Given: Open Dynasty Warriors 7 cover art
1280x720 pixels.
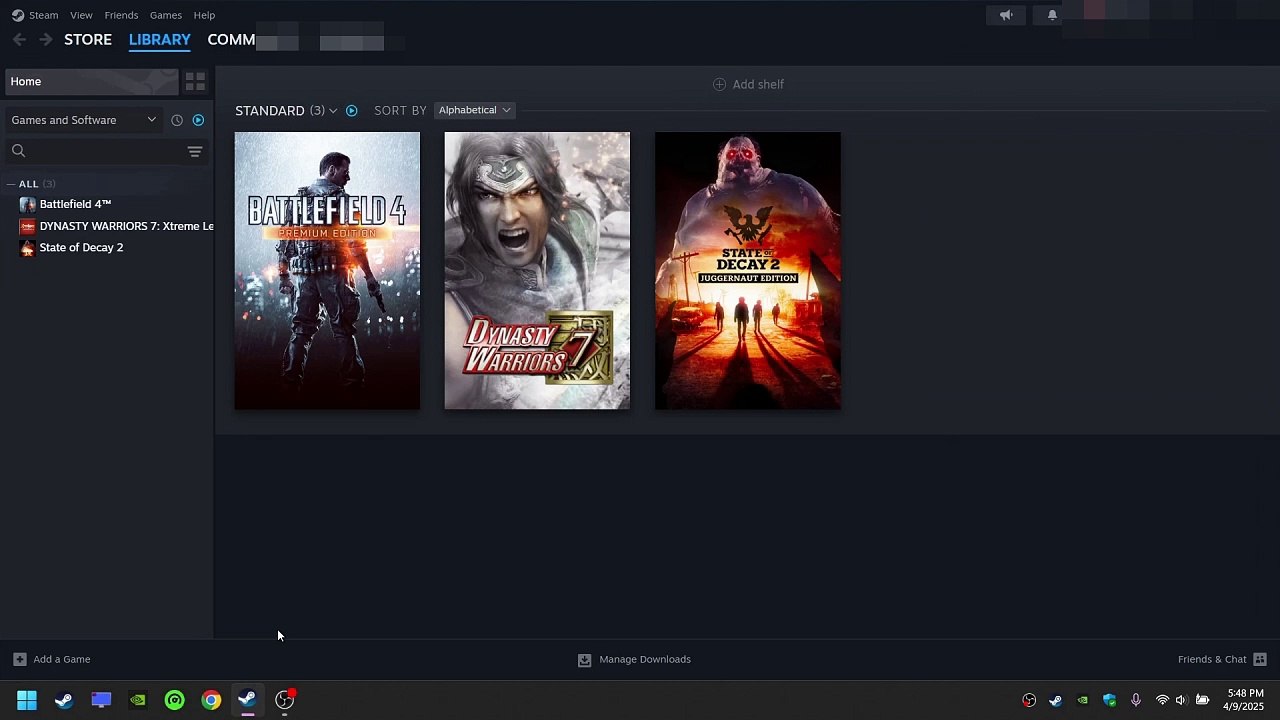Looking at the screenshot, I should 537,271.
